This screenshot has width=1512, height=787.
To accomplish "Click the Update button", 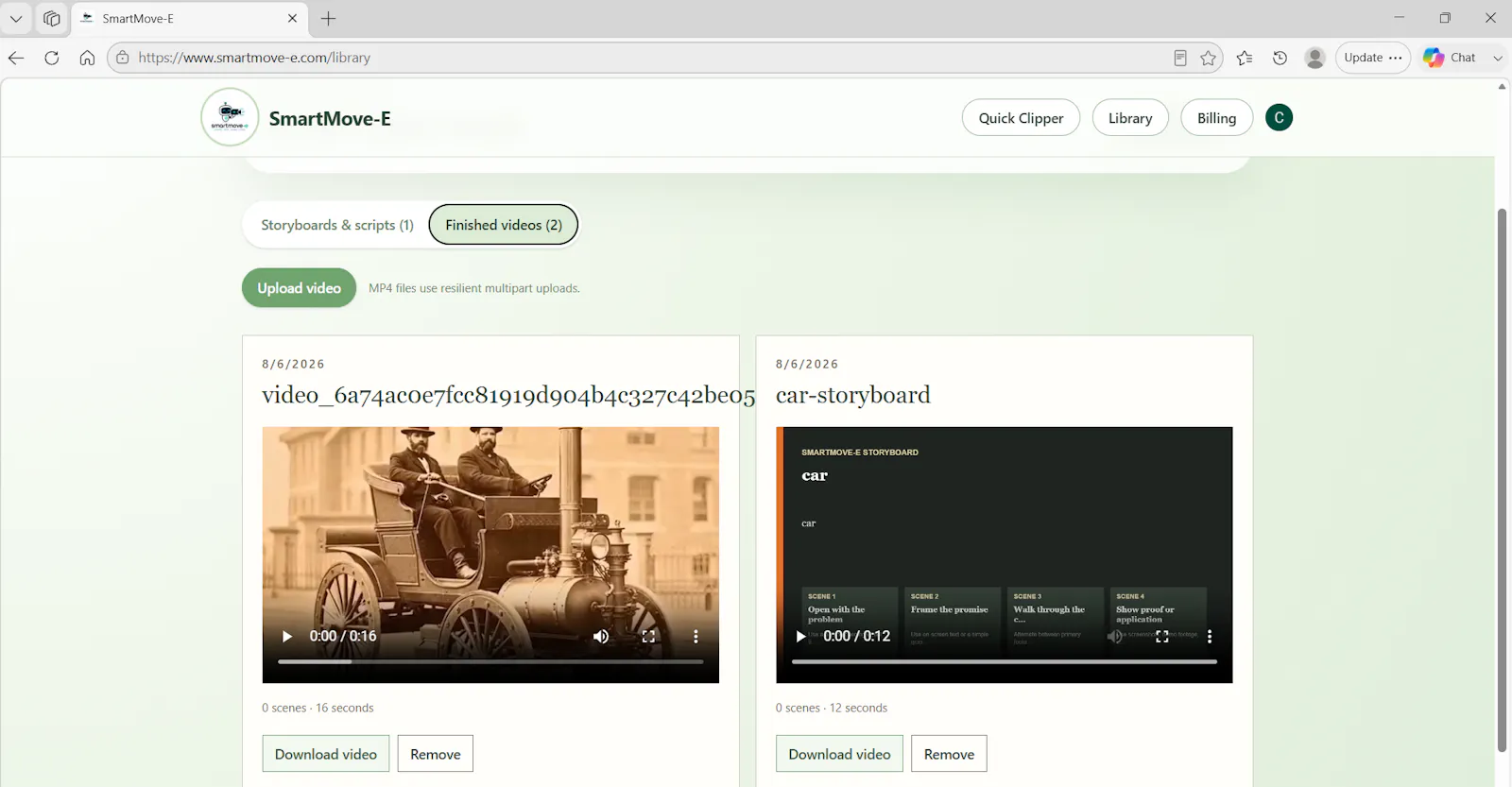I will 1373,58.
